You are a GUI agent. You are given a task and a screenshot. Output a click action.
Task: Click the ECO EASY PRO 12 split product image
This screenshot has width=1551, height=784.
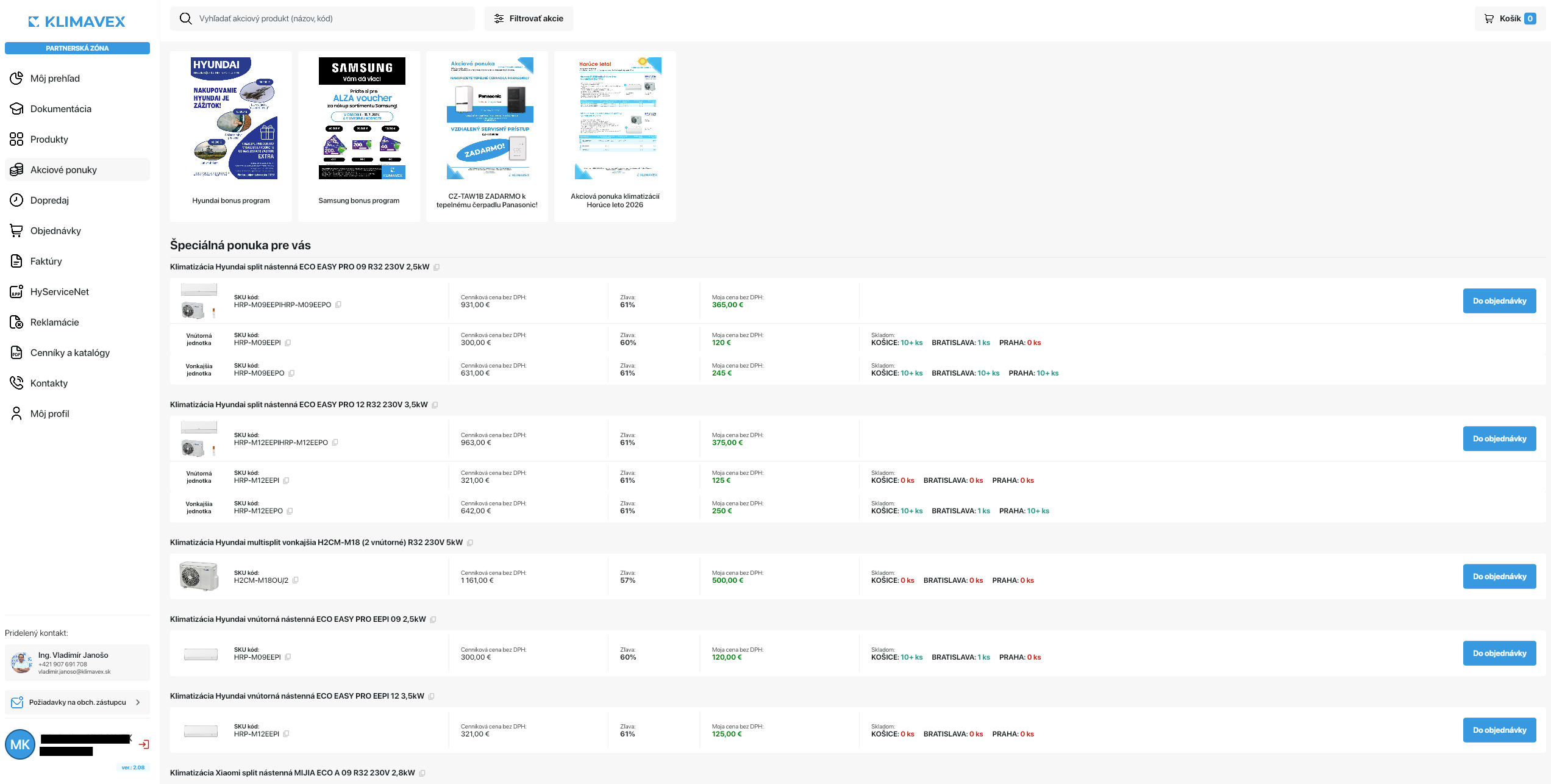point(199,439)
